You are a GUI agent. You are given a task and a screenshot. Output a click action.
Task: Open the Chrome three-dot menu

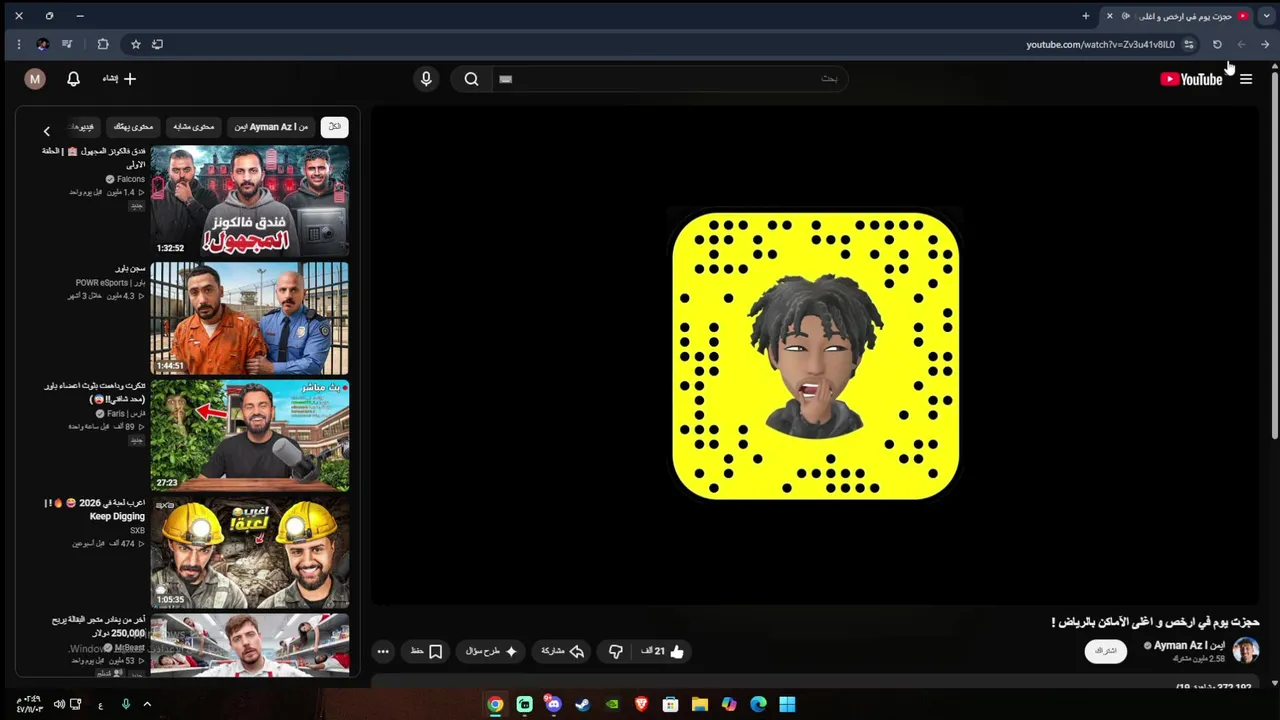point(18,44)
